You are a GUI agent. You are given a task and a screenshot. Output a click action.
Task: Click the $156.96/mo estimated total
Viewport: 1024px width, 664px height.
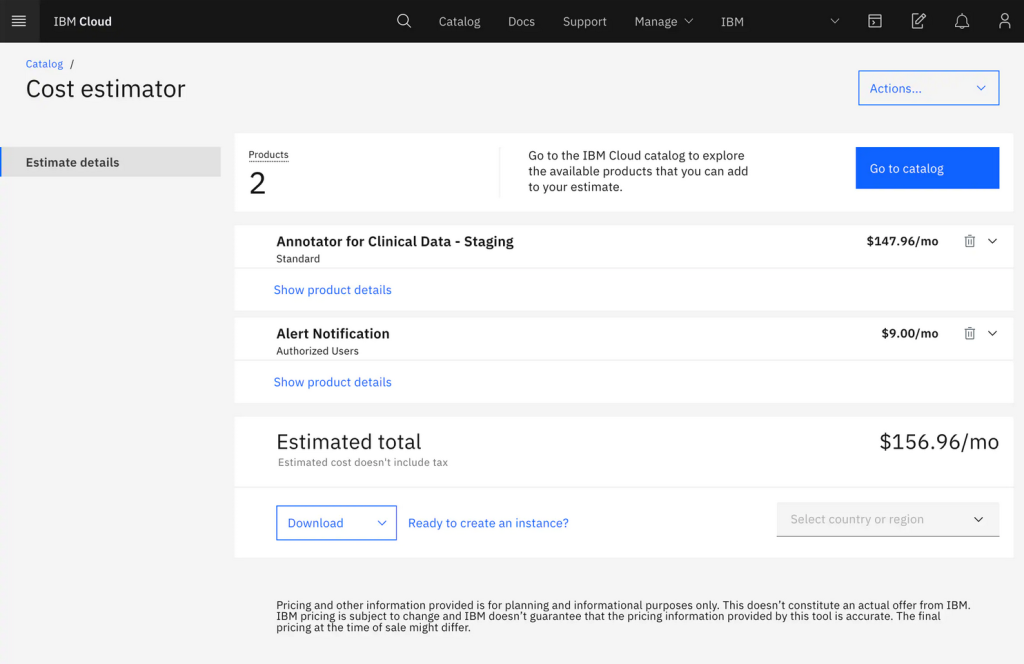click(x=939, y=442)
